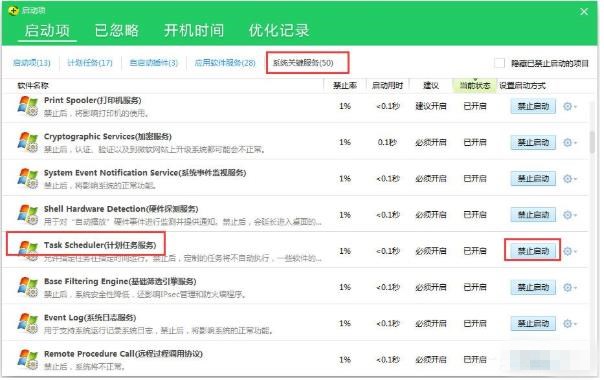Open the 开机时间 tab
The height and width of the screenshot is (380, 604).
(x=194, y=30)
